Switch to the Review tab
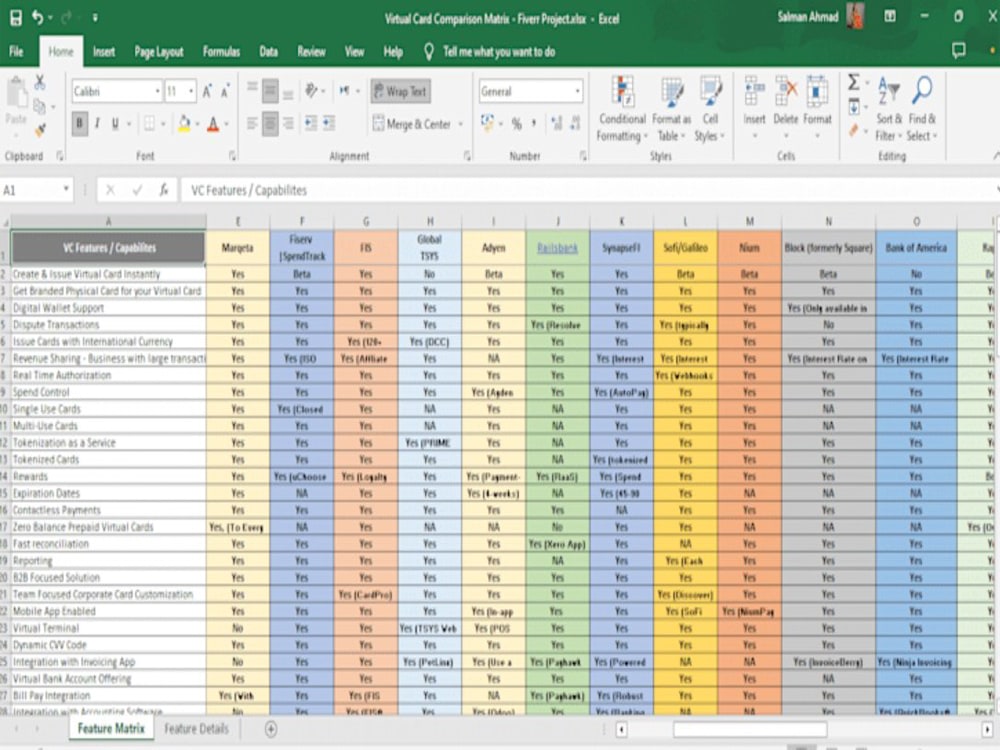The image size is (1000, 750). 311,52
